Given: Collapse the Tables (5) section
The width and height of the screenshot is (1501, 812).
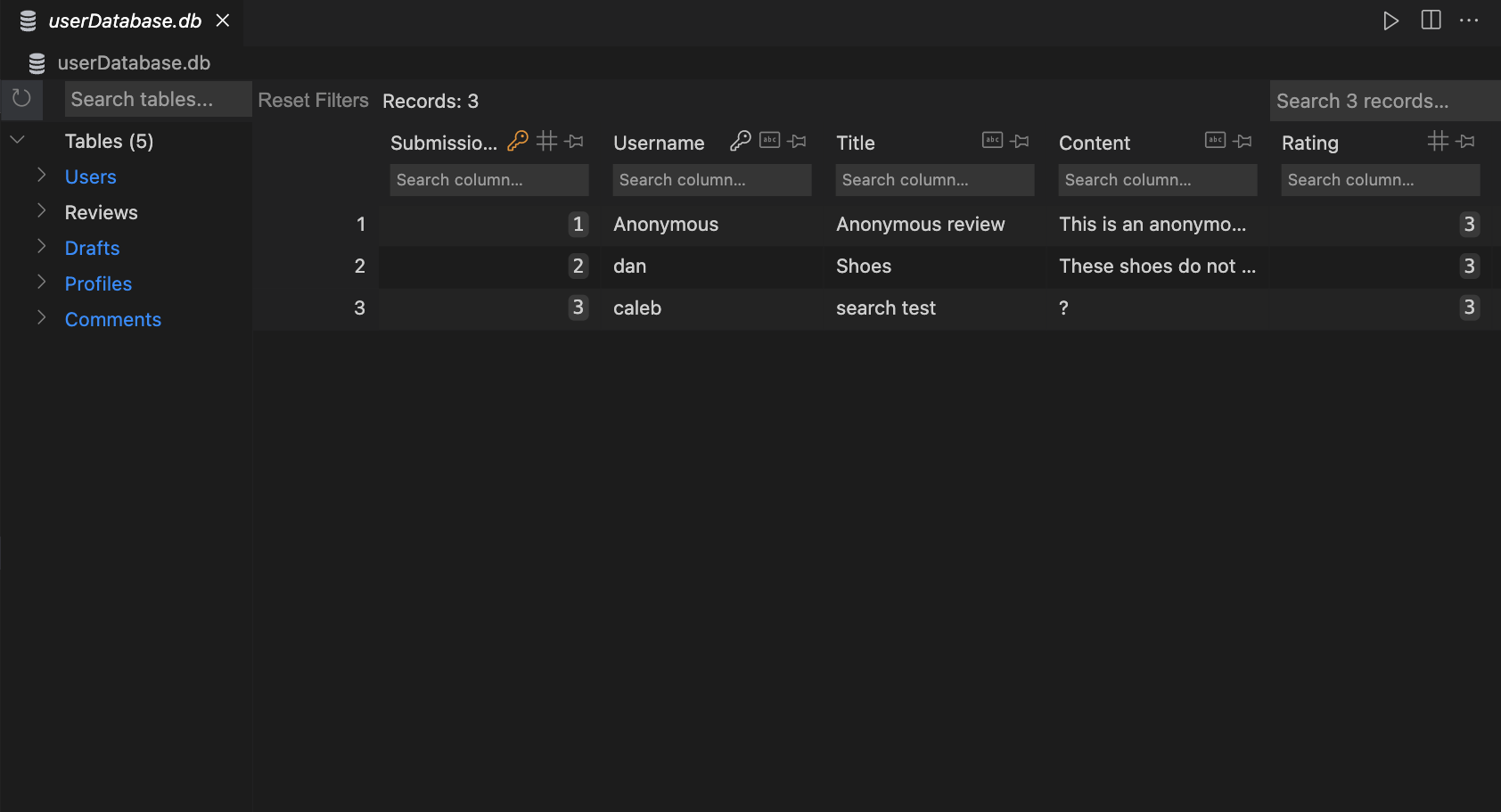Looking at the screenshot, I should (x=17, y=140).
